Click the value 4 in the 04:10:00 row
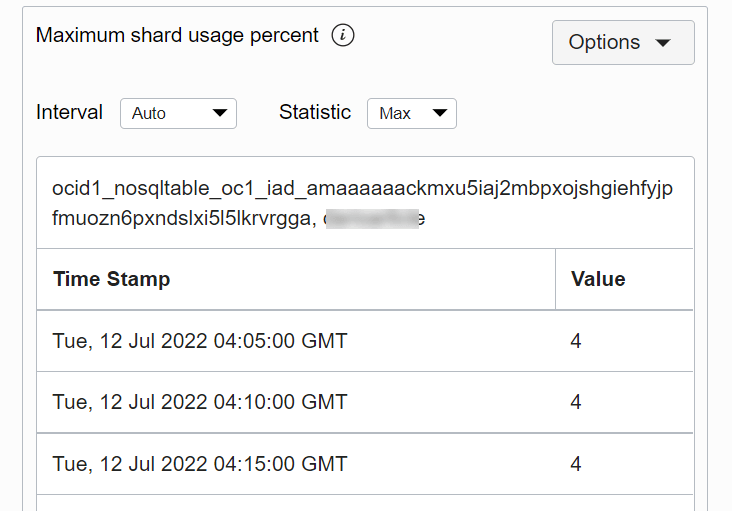Image resolution: width=732 pixels, height=511 pixels. coord(576,402)
